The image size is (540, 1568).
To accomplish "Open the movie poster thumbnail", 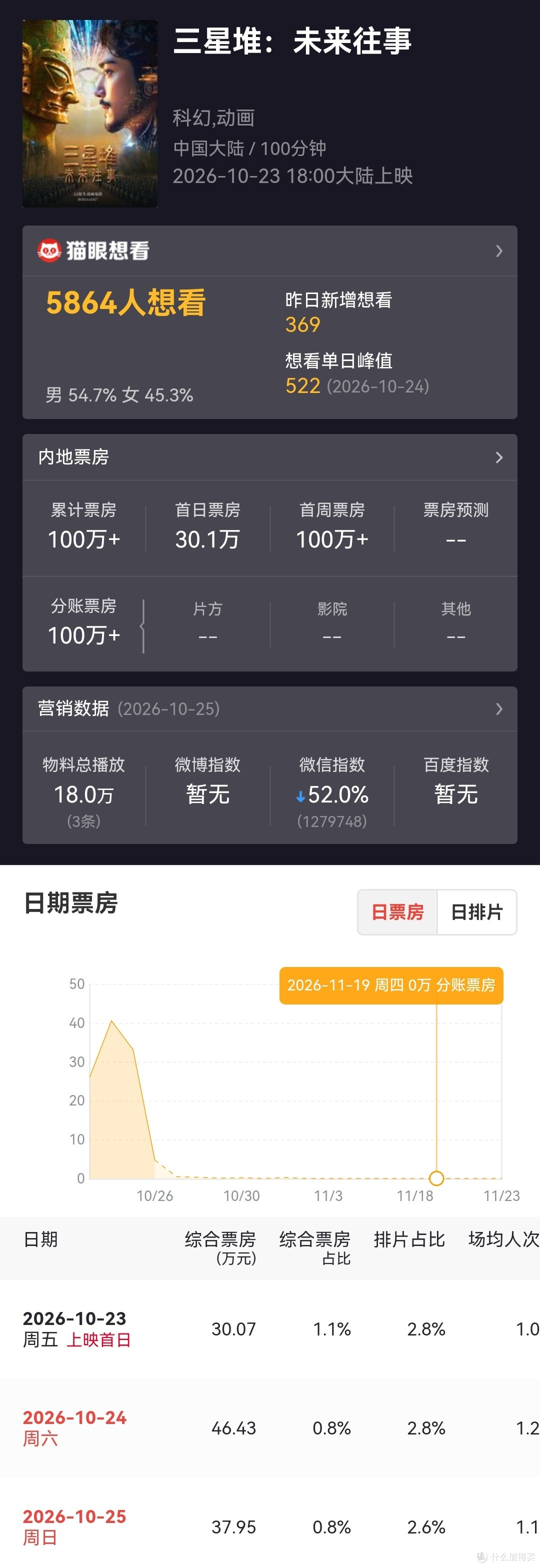I will tap(90, 114).
